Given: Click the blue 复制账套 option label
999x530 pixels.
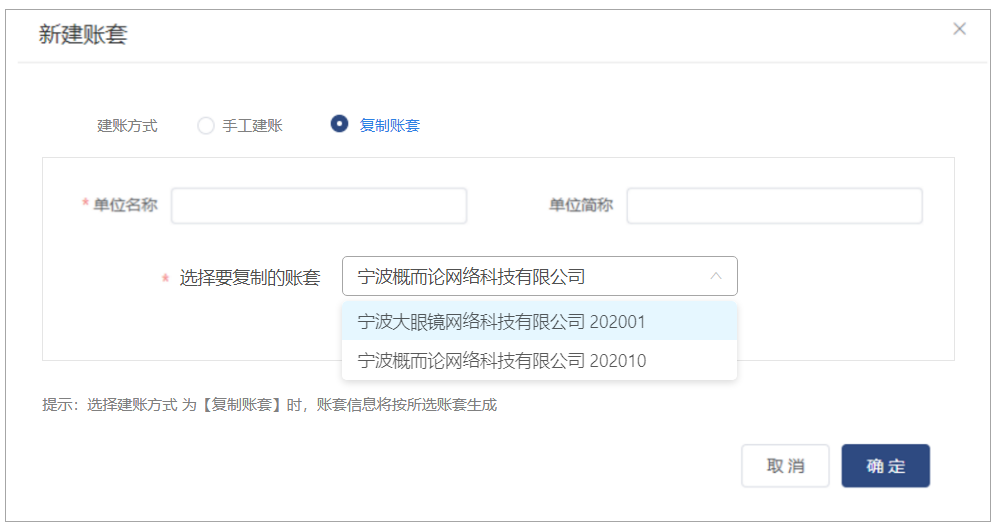Looking at the screenshot, I should 389,125.
